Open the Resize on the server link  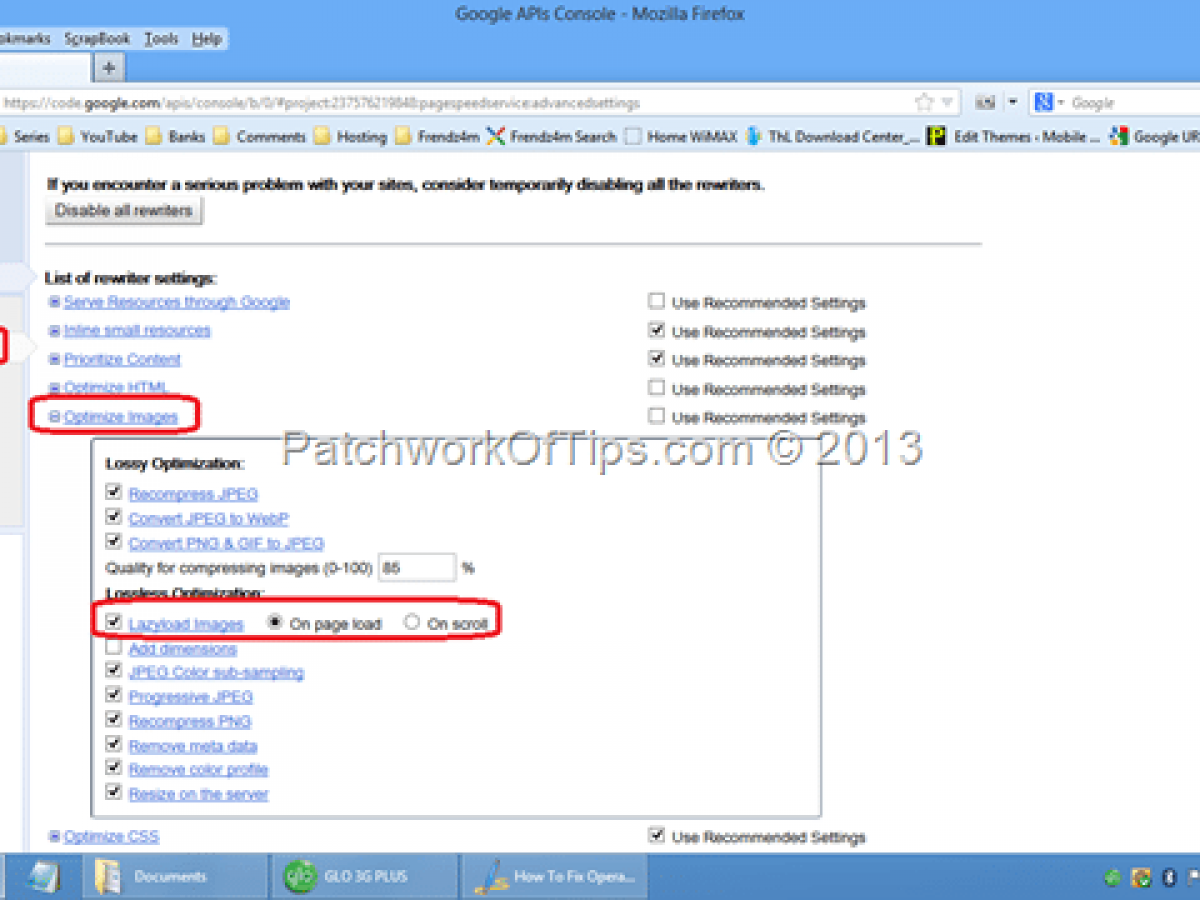tap(198, 794)
